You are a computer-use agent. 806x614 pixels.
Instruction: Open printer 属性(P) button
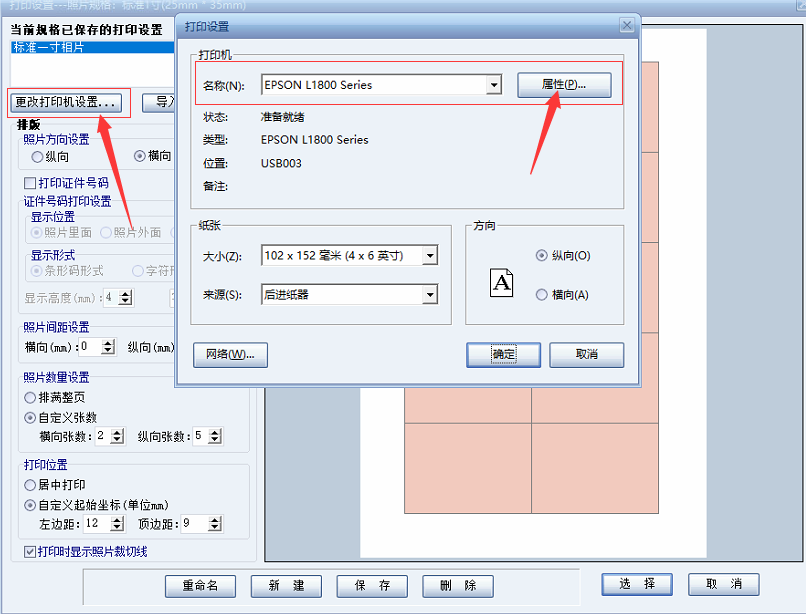[564, 85]
